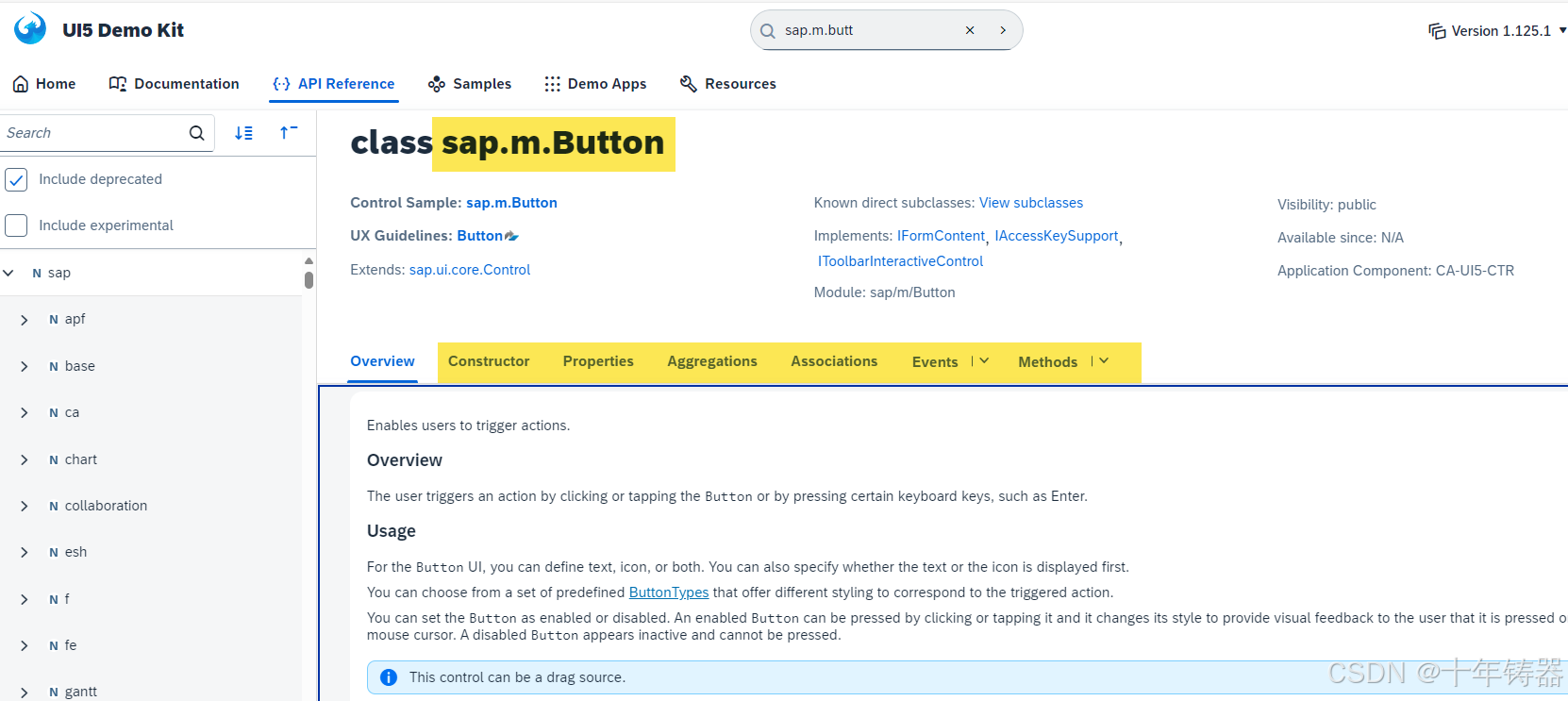Expand the esh tree node
This screenshot has height=701, width=1568.
[24, 552]
